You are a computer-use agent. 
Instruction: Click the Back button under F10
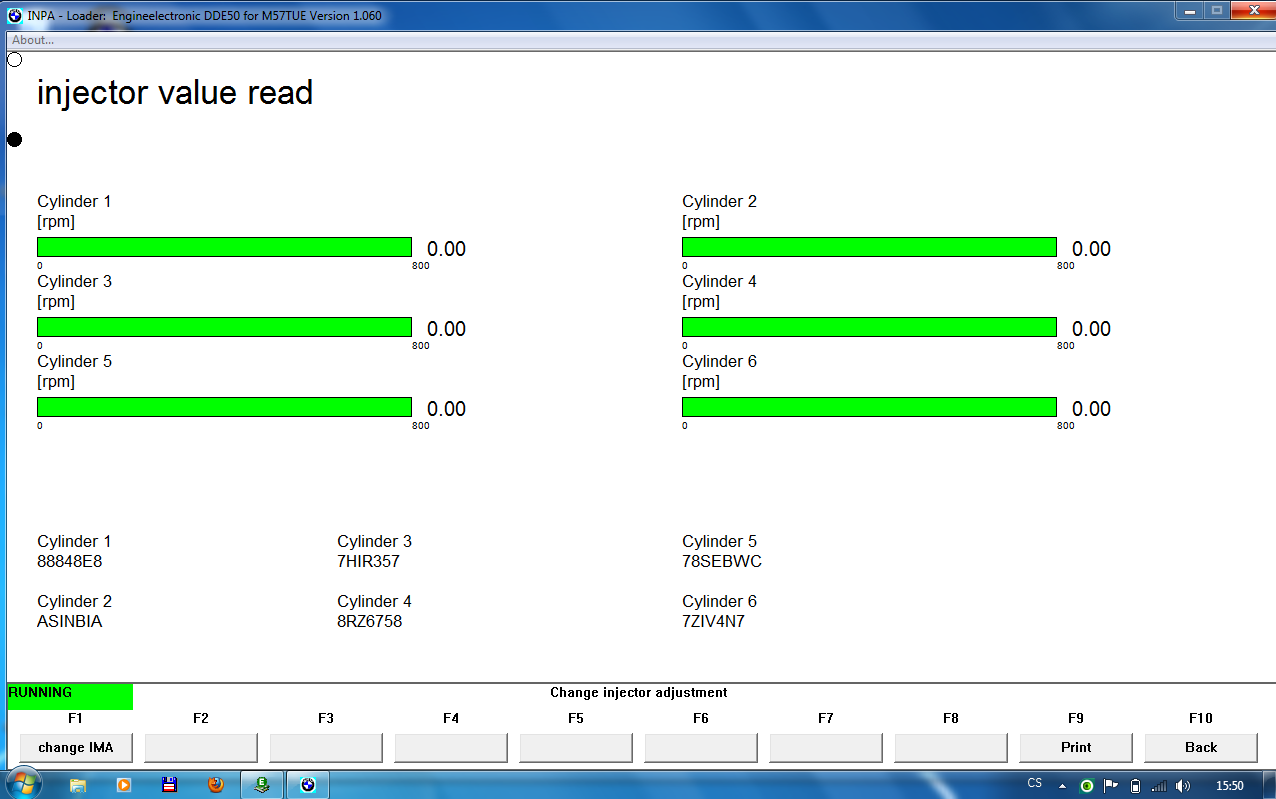click(1201, 747)
